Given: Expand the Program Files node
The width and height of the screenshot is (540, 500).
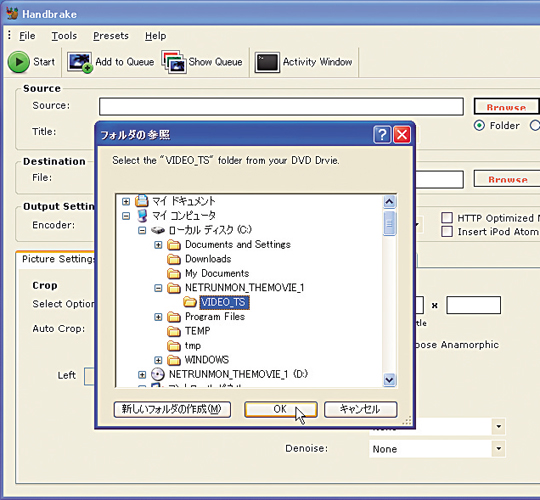Looking at the screenshot, I should 158,317.
